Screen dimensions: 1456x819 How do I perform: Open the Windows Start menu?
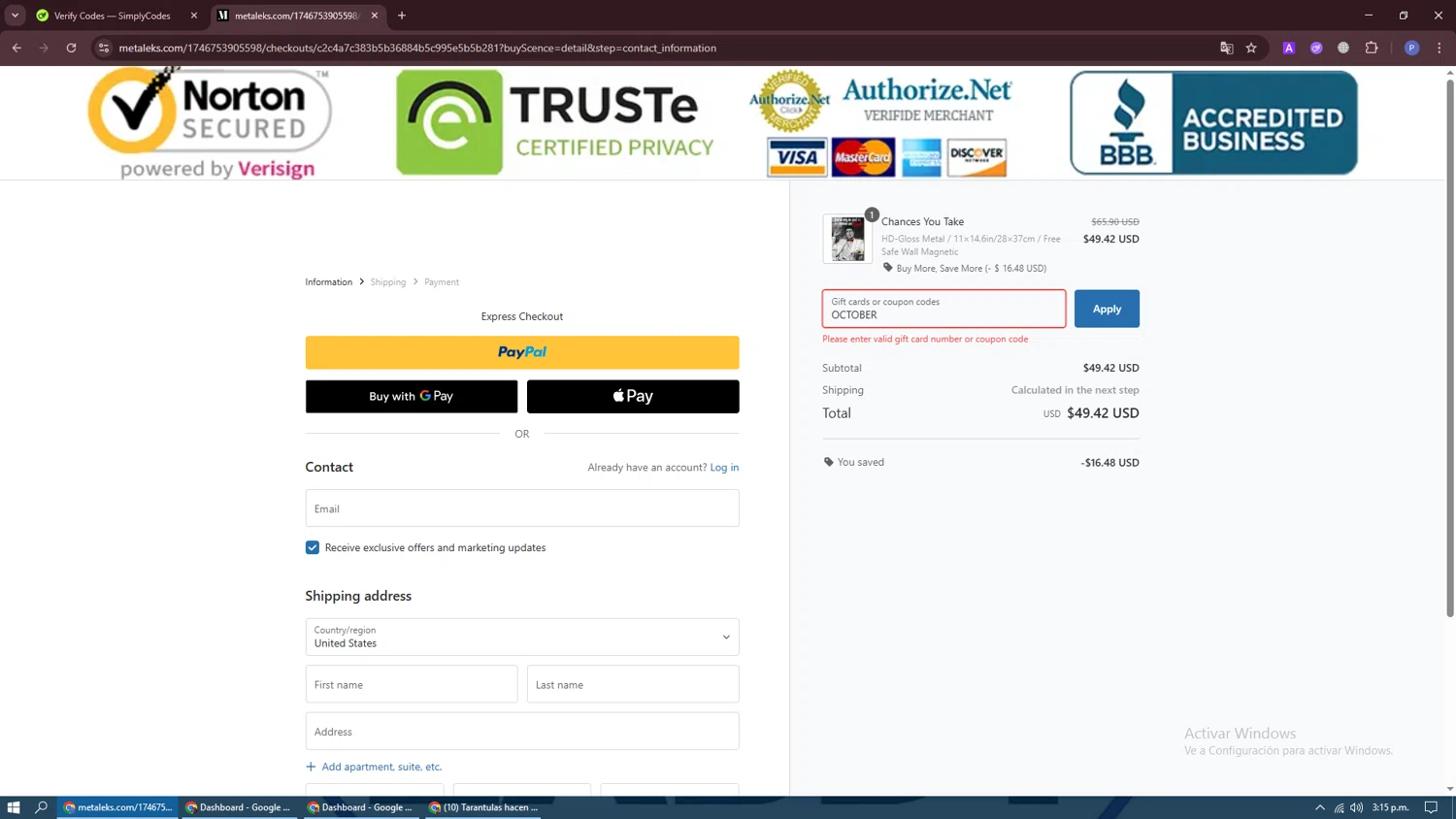(14, 807)
